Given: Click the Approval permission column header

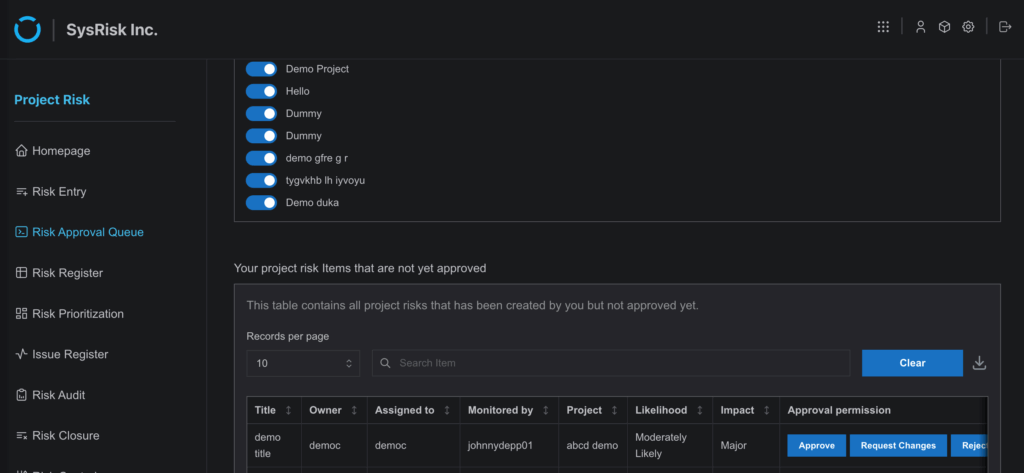Looking at the screenshot, I should coord(839,410).
